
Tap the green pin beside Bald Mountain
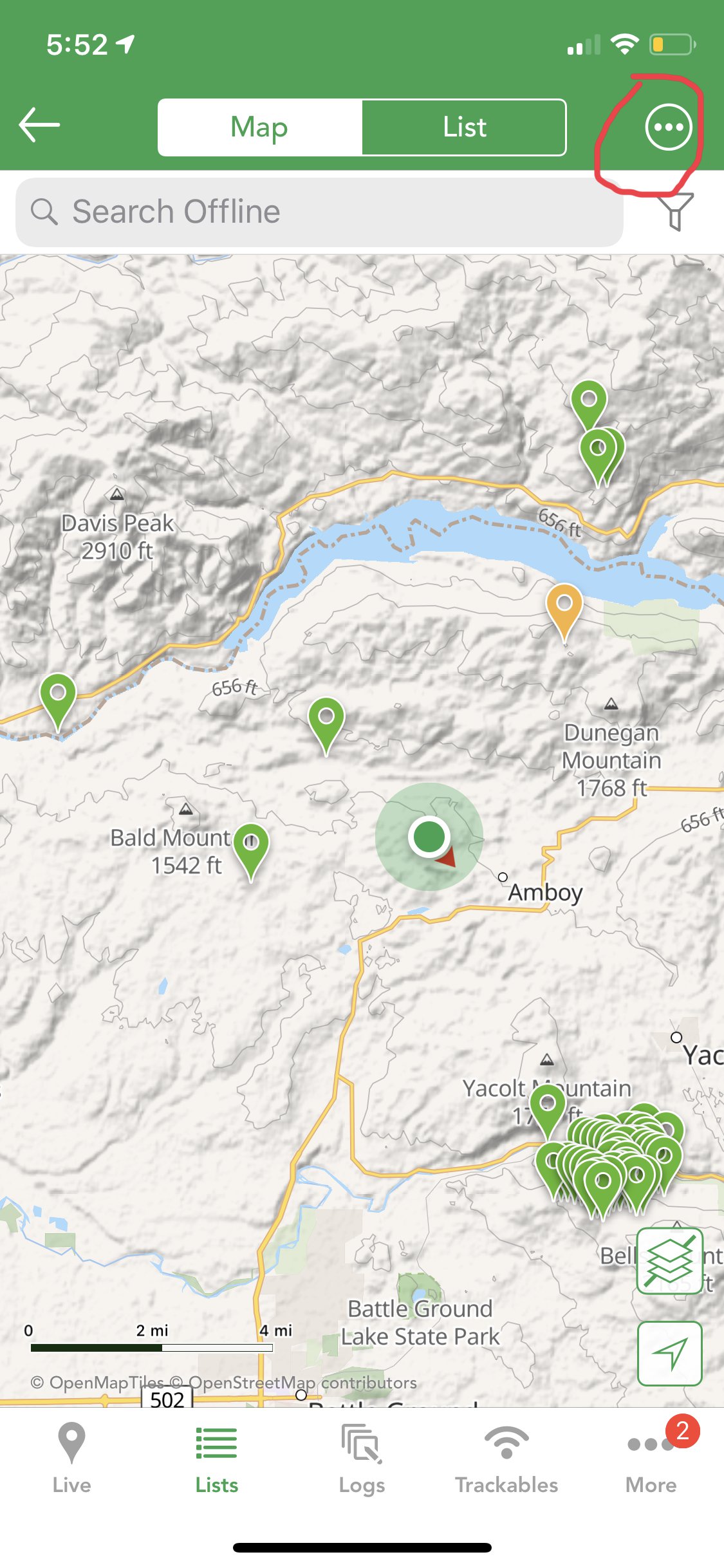[251, 851]
